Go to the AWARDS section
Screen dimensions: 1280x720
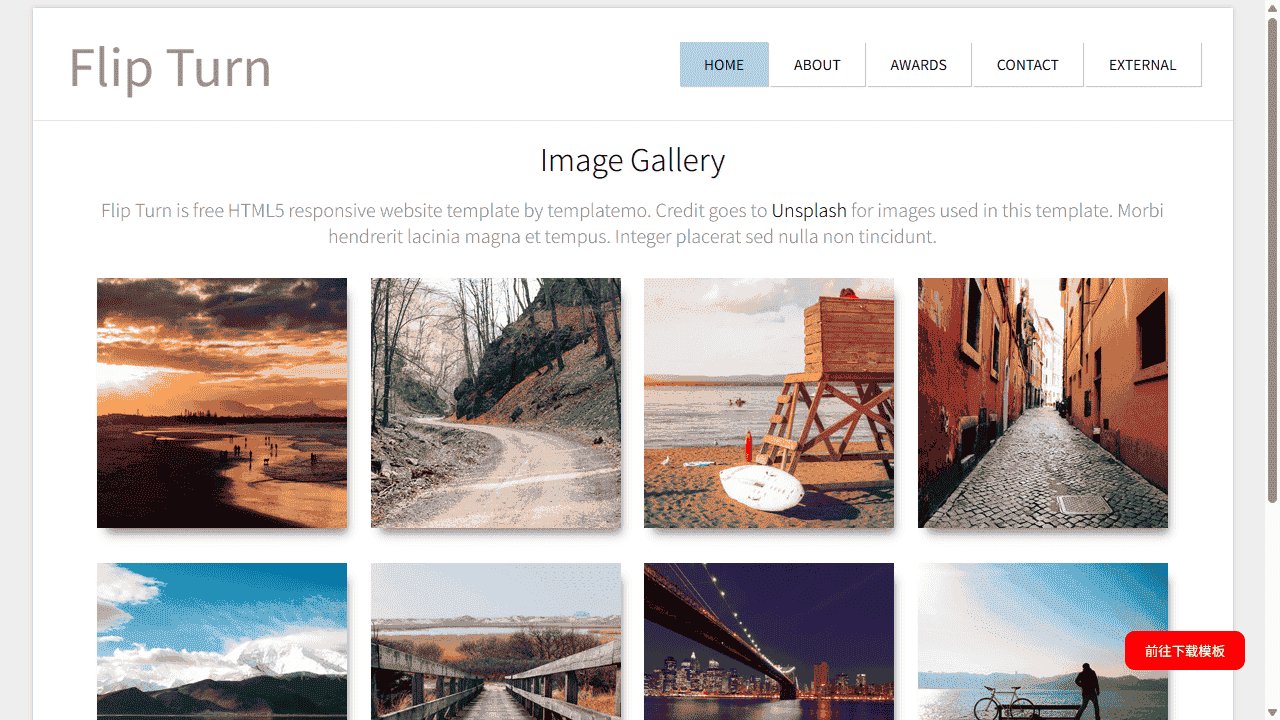tap(918, 65)
